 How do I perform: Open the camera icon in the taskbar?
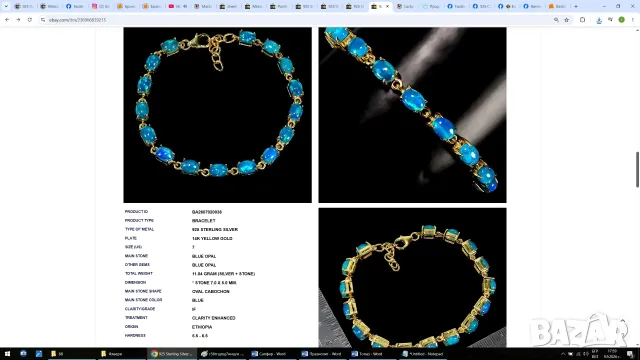click(x=23, y=354)
